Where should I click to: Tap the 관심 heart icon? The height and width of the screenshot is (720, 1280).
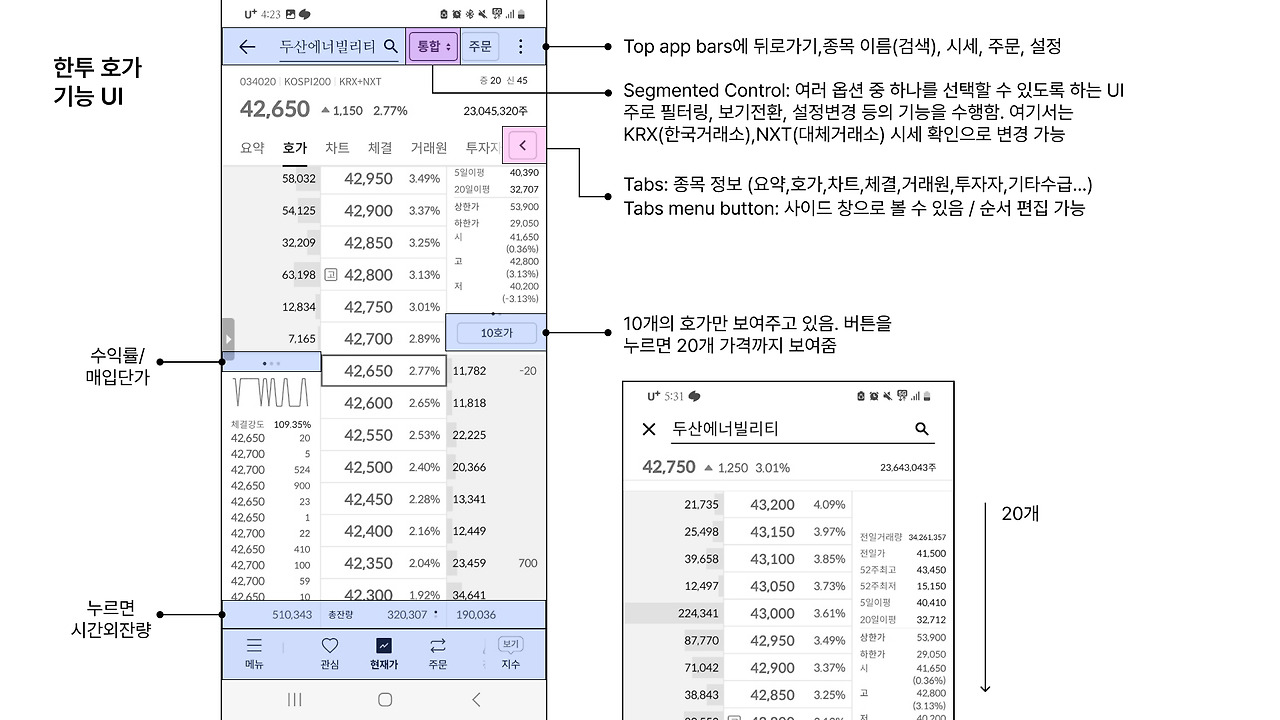[x=330, y=646]
